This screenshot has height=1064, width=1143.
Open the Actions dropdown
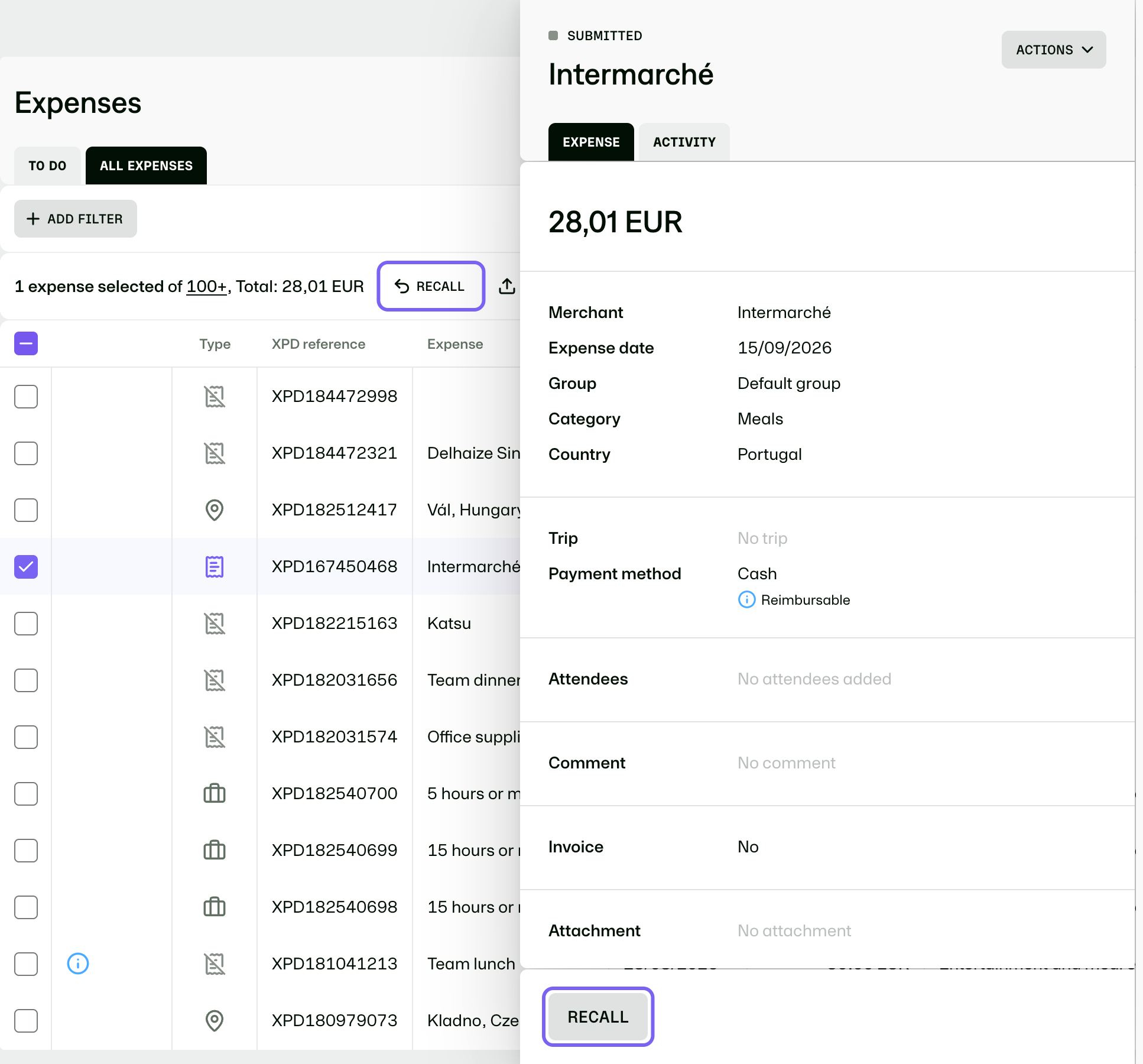coord(1054,50)
